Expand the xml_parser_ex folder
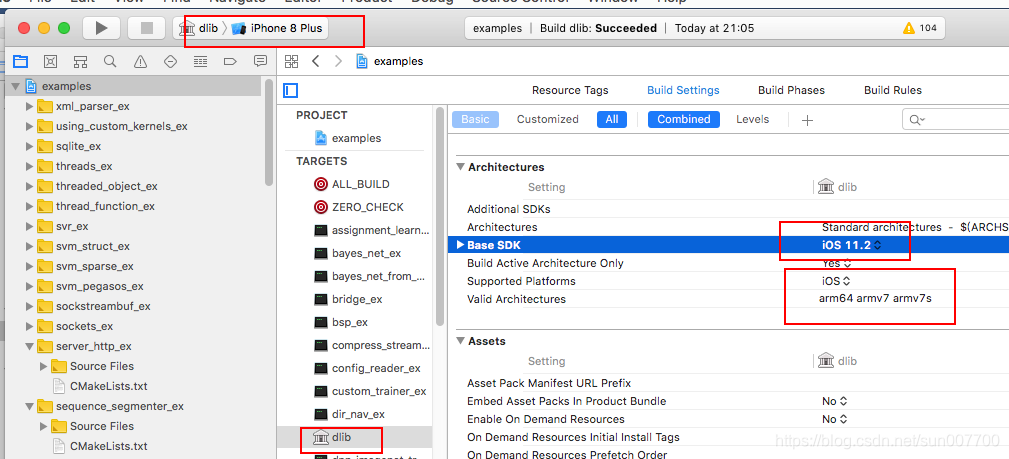Viewport: 1009px width, 459px height. (29, 106)
